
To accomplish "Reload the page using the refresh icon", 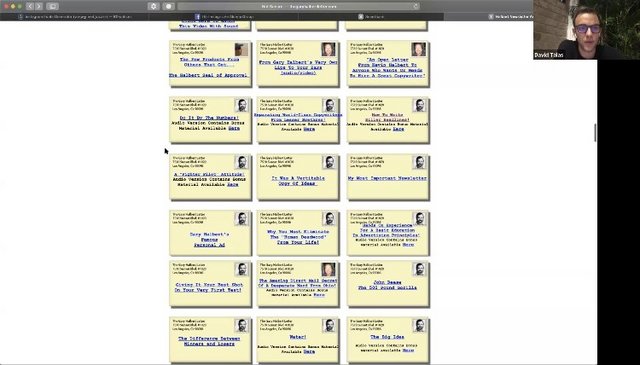I will pyautogui.click(x=416, y=6).
